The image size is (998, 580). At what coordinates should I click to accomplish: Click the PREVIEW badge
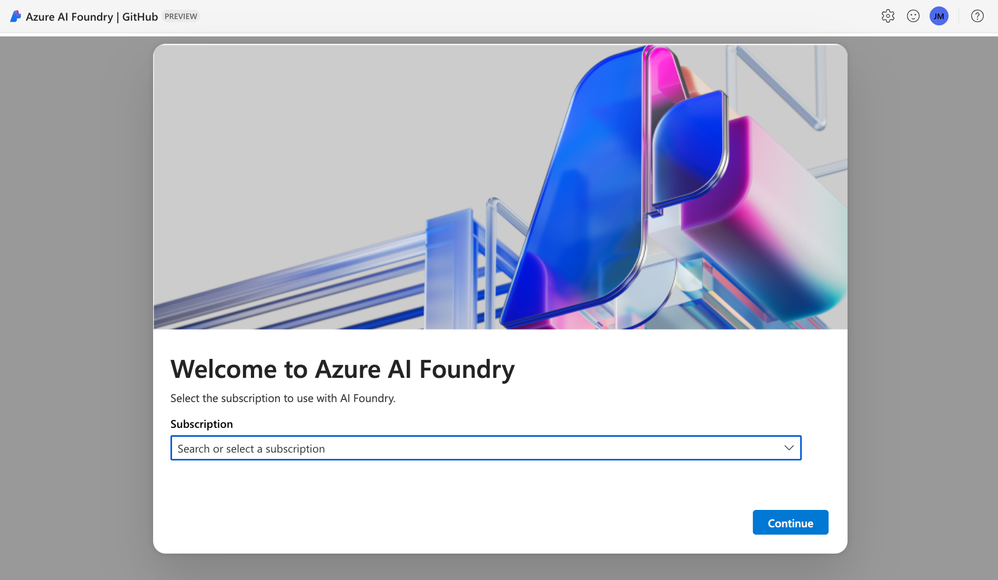[181, 17]
